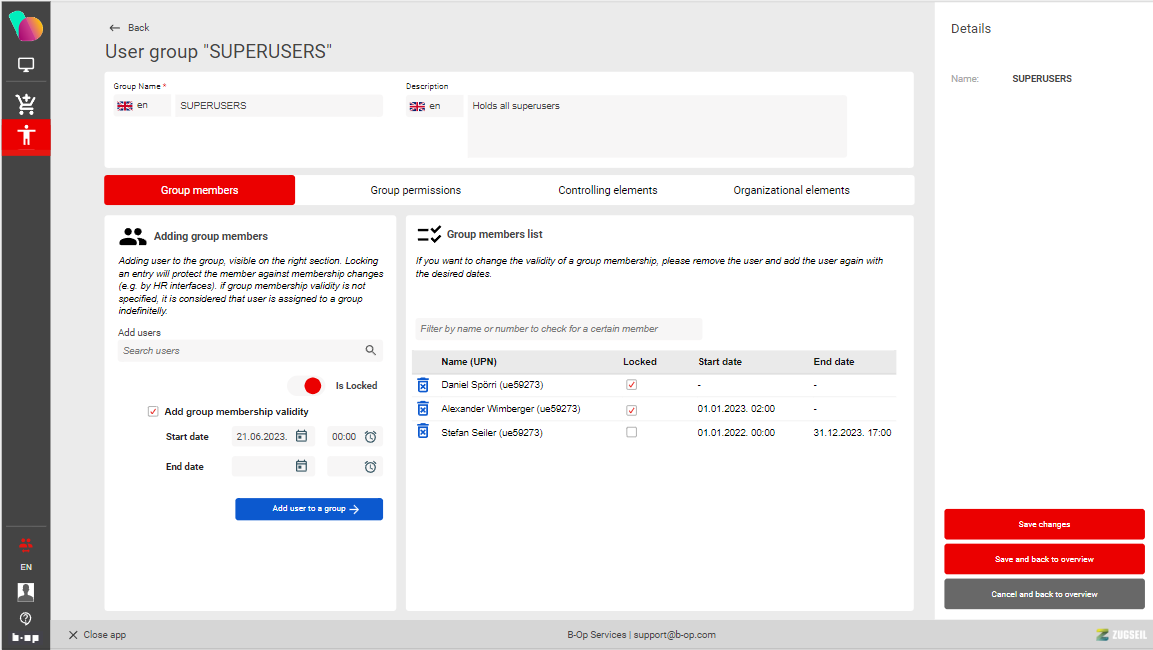Image resolution: width=1153 pixels, height=650 pixels.
Task: Switch to Group permissions tab
Action: [x=415, y=190]
